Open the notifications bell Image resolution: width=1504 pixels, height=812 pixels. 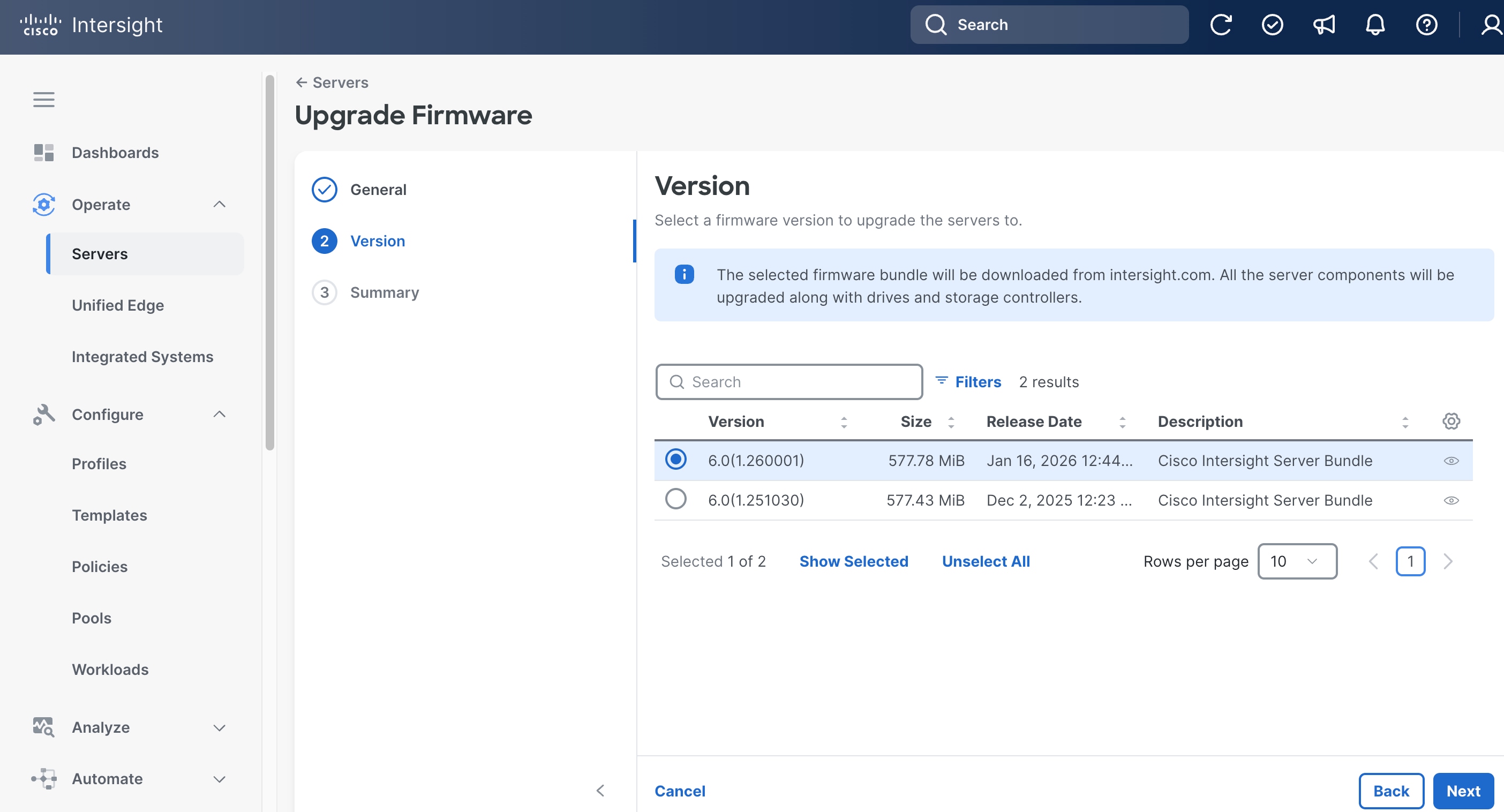pos(1375,25)
